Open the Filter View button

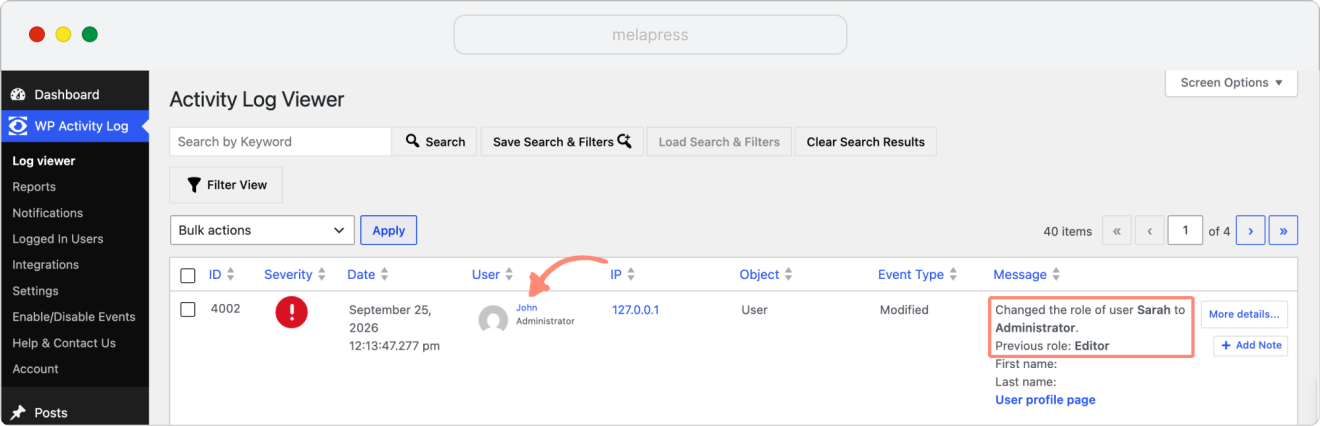click(x=226, y=185)
